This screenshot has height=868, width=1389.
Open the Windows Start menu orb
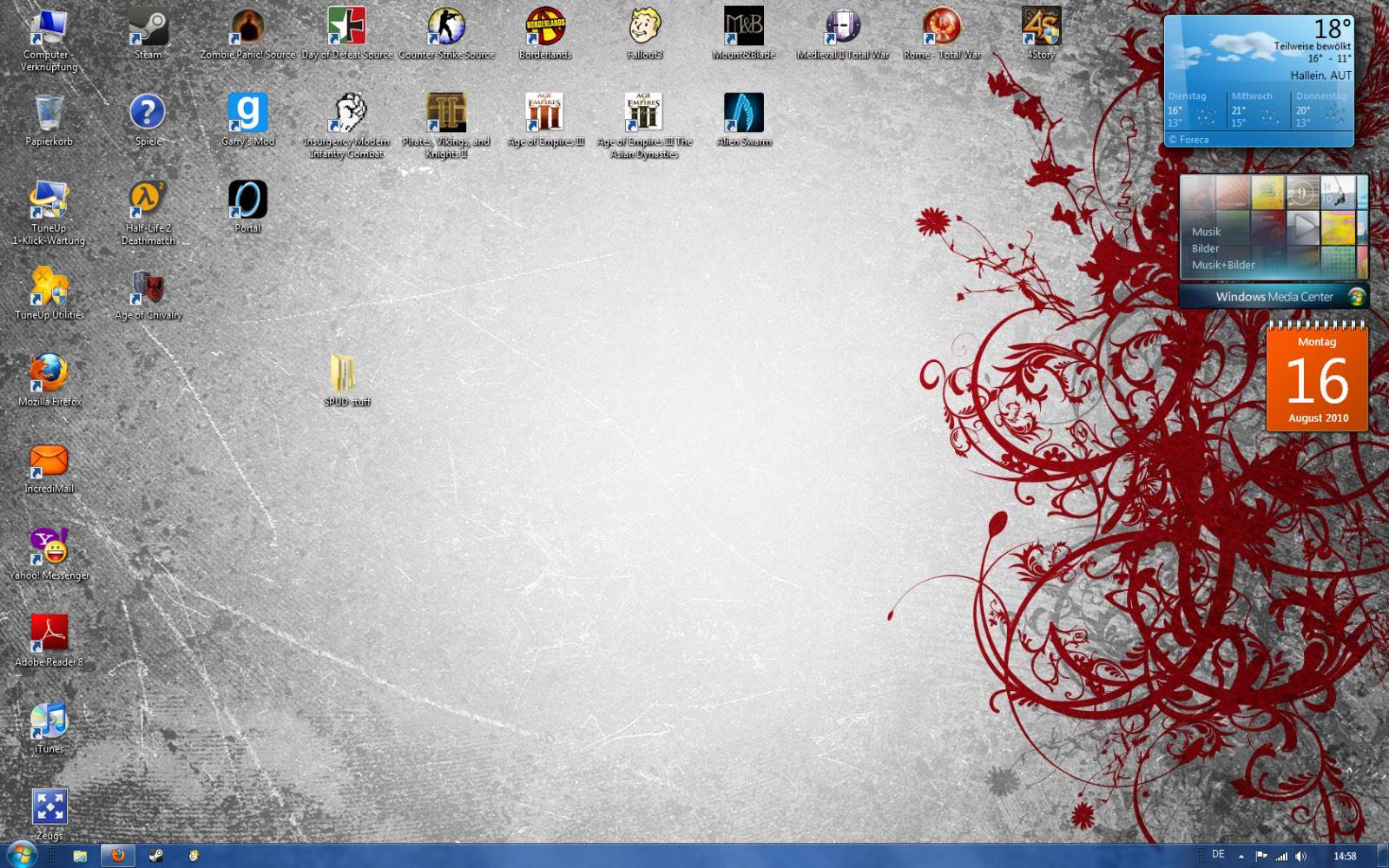click(x=20, y=855)
